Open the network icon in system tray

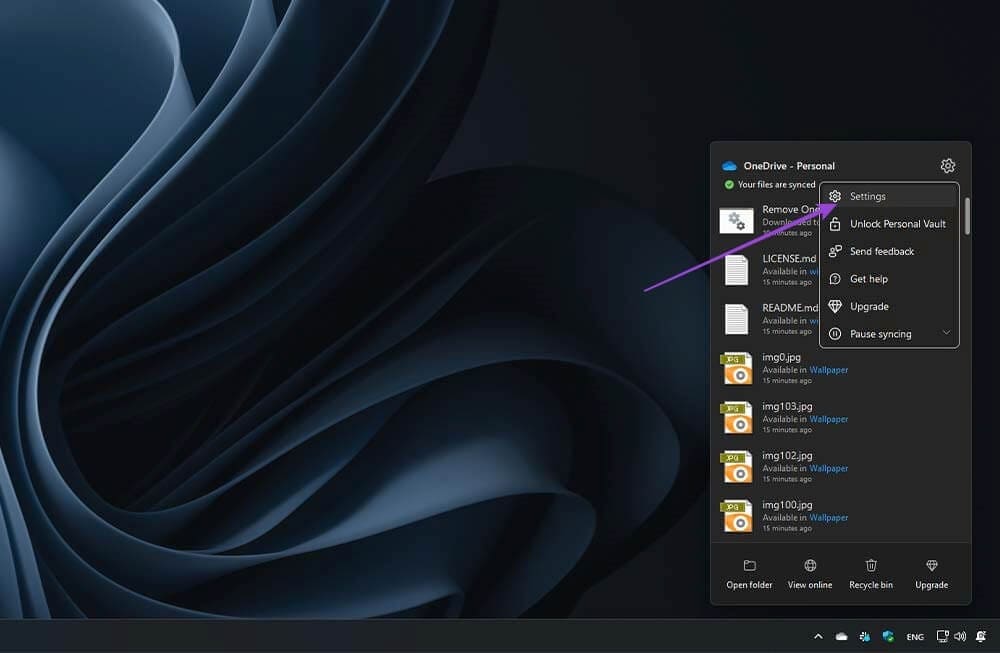point(942,636)
